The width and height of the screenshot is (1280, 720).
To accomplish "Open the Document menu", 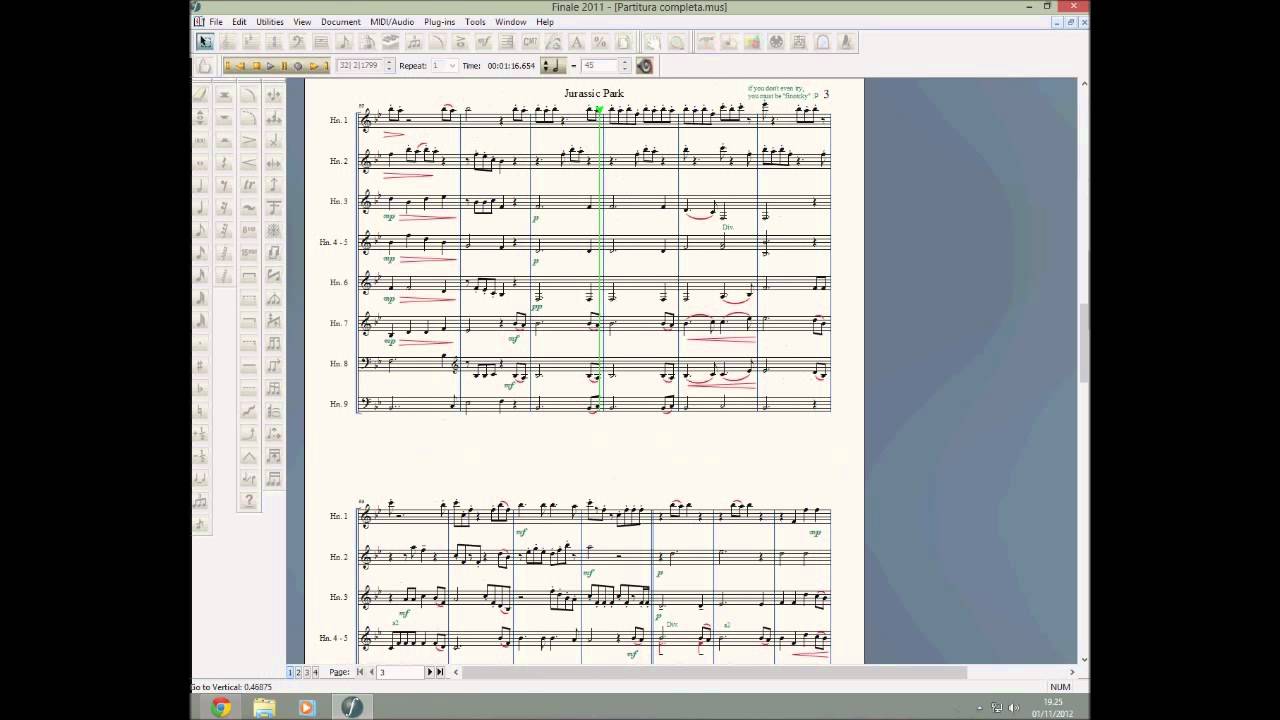I will click(x=341, y=22).
